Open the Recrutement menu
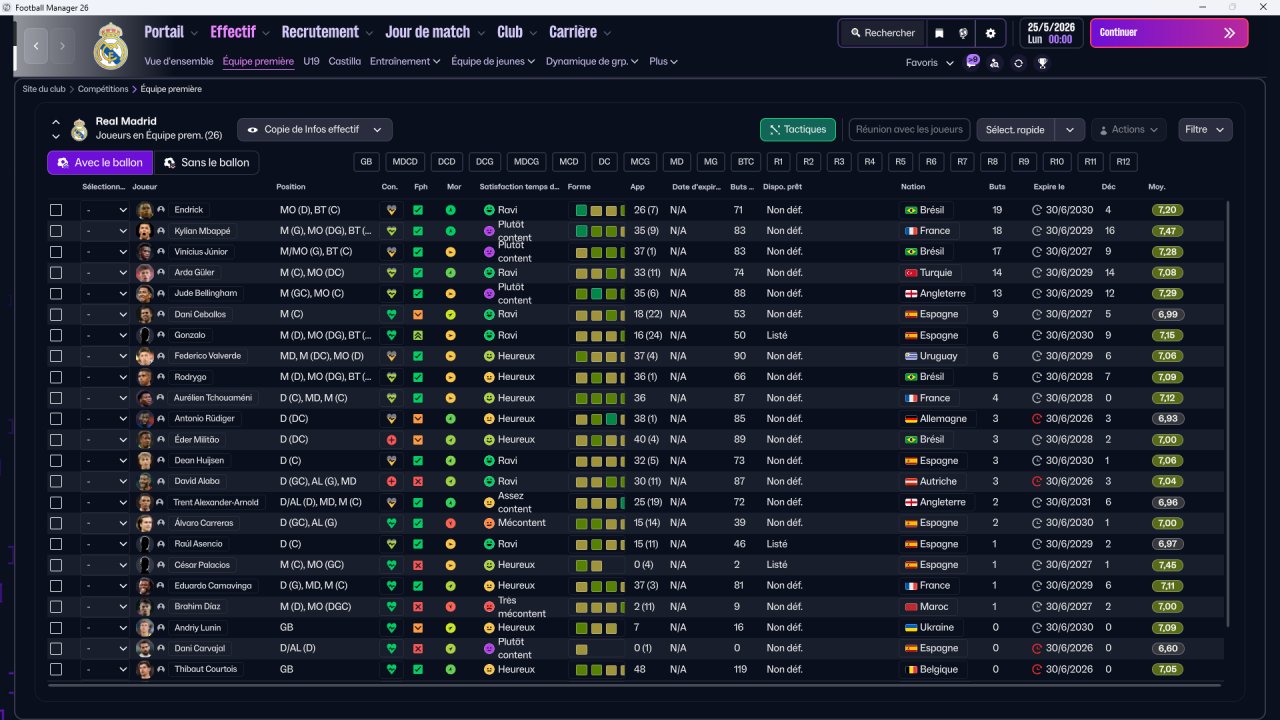Screen dimensions: 1280x720 (x=327, y=32)
